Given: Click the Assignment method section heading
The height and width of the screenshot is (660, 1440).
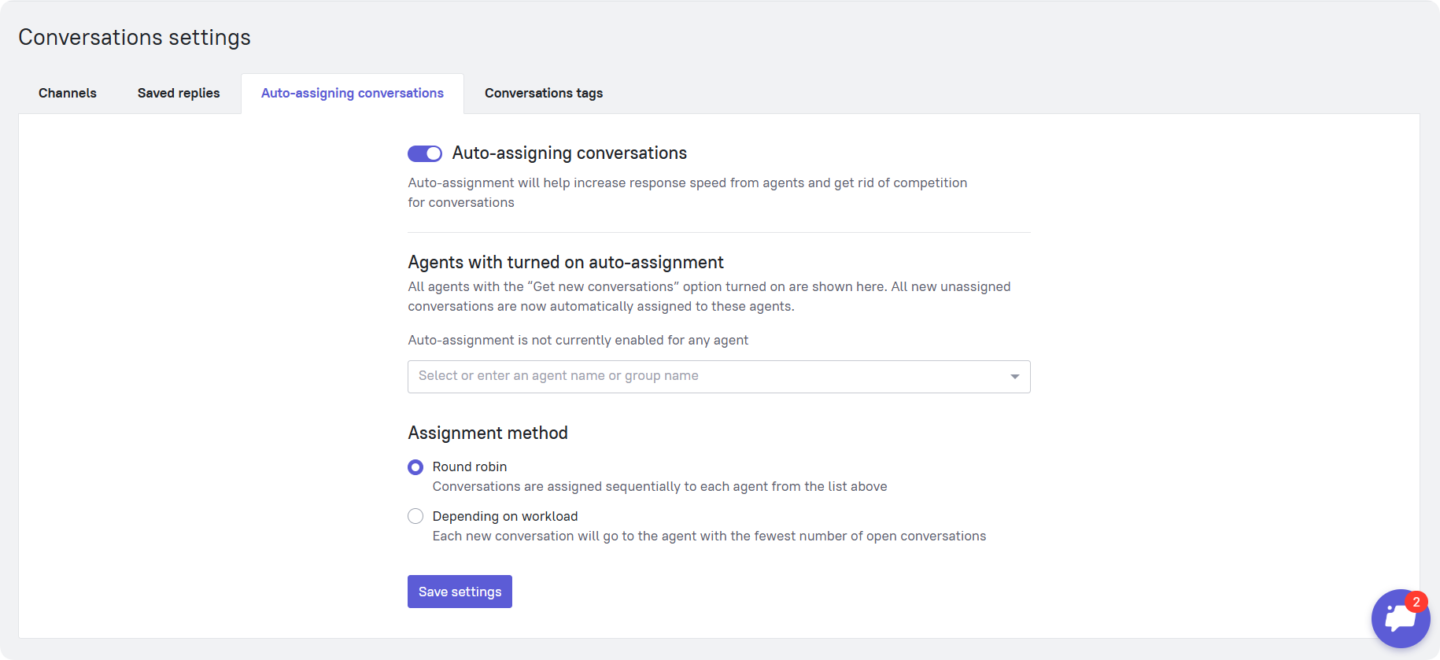Looking at the screenshot, I should coord(488,433).
